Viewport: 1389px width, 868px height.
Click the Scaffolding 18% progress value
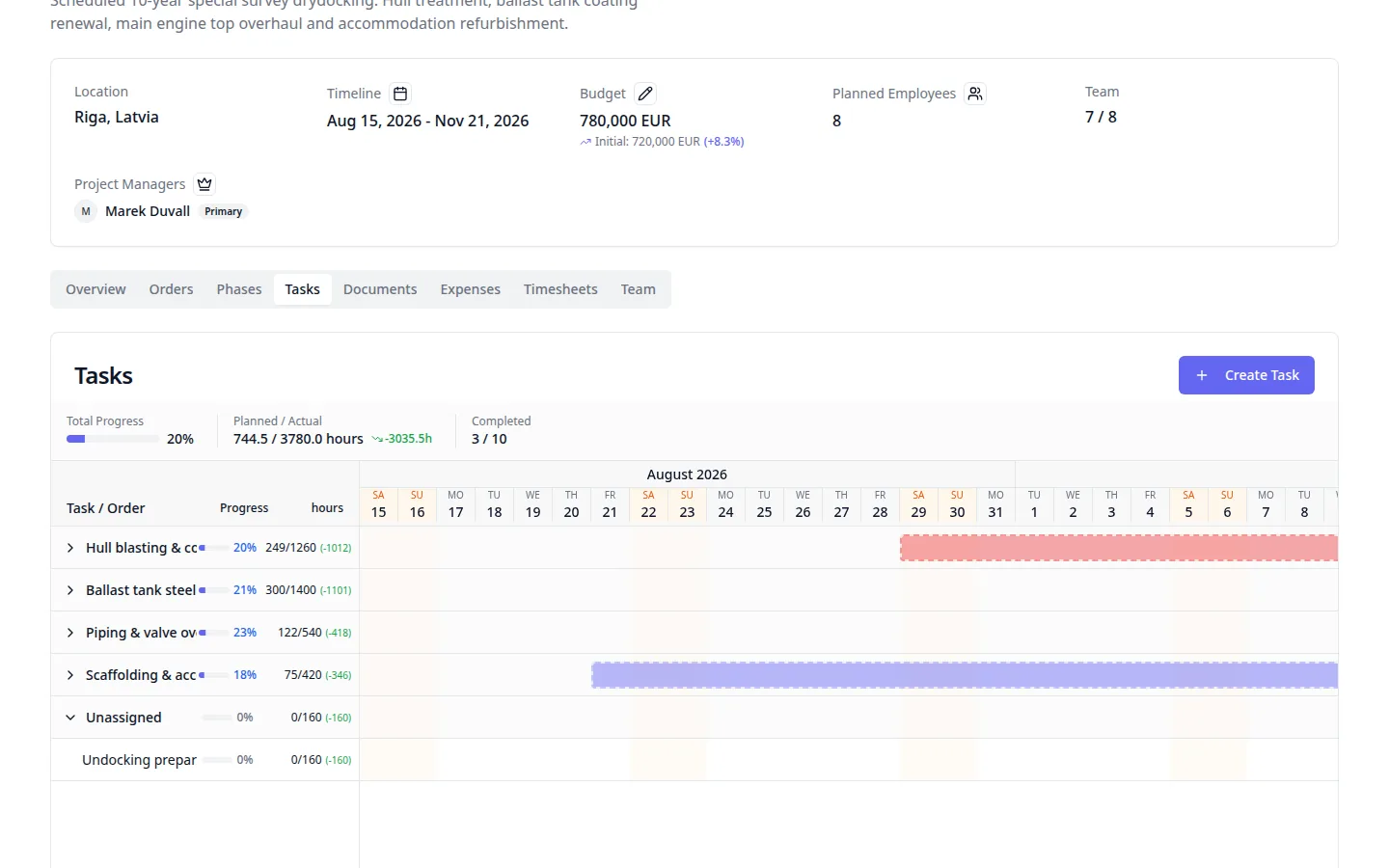point(245,675)
